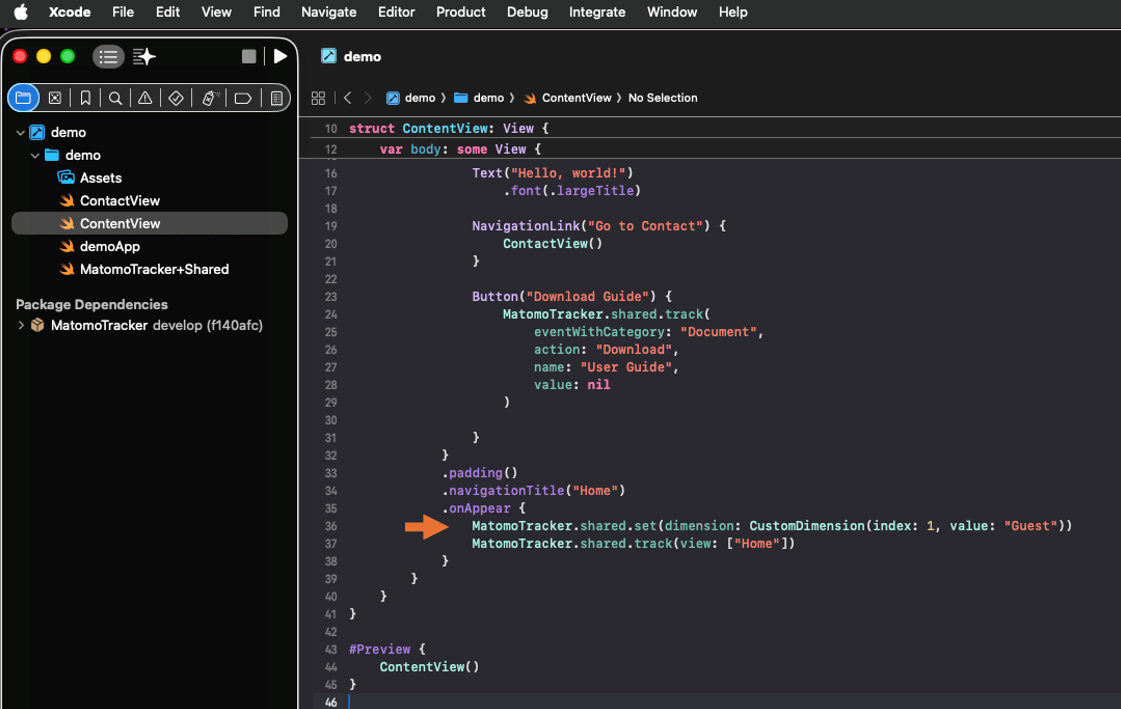Open No Selection symbol menu

coord(663,98)
